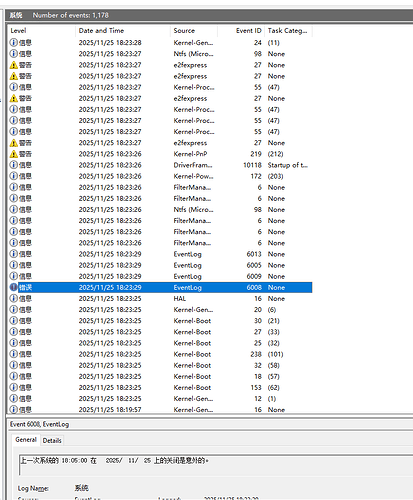413x500 pixels.
Task: Open the Details tab
Action: tap(52, 440)
